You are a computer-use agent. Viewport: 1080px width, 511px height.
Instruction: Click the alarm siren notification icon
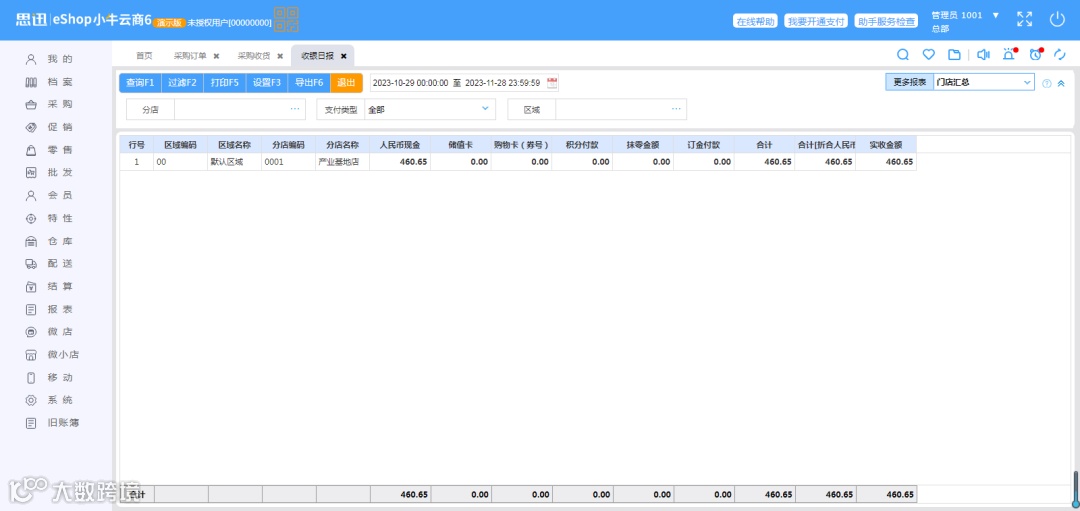click(1010, 54)
